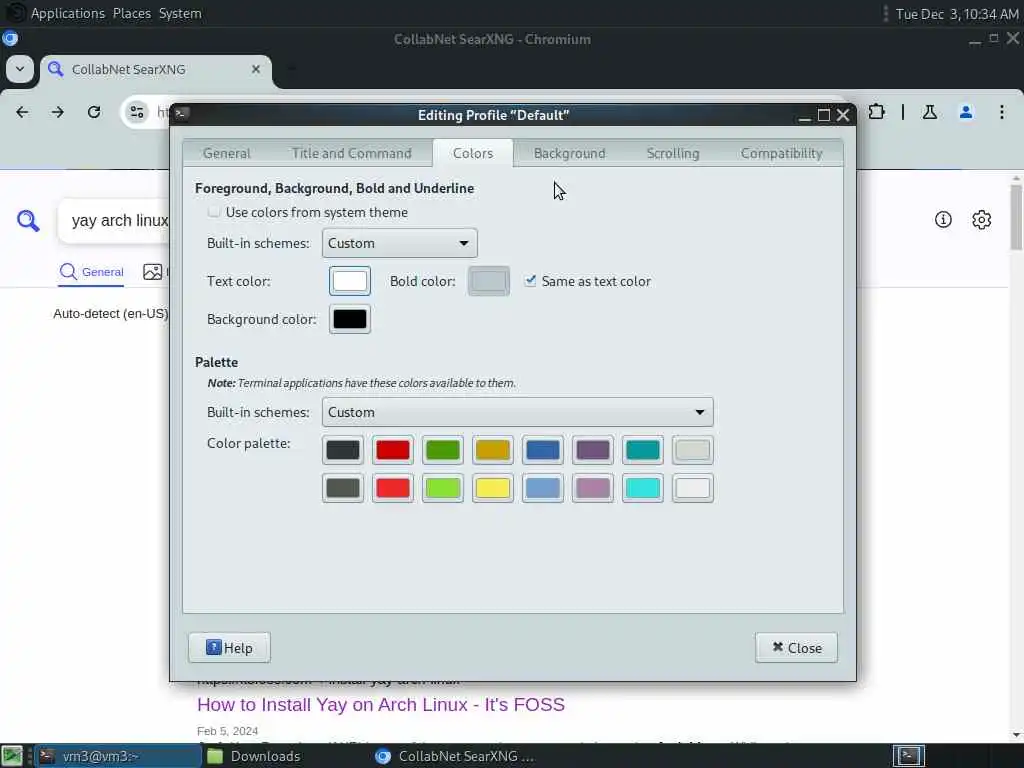Open foreground Built-in schemes dropdown
The height and width of the screenshot is (768, 1024).
400,243
